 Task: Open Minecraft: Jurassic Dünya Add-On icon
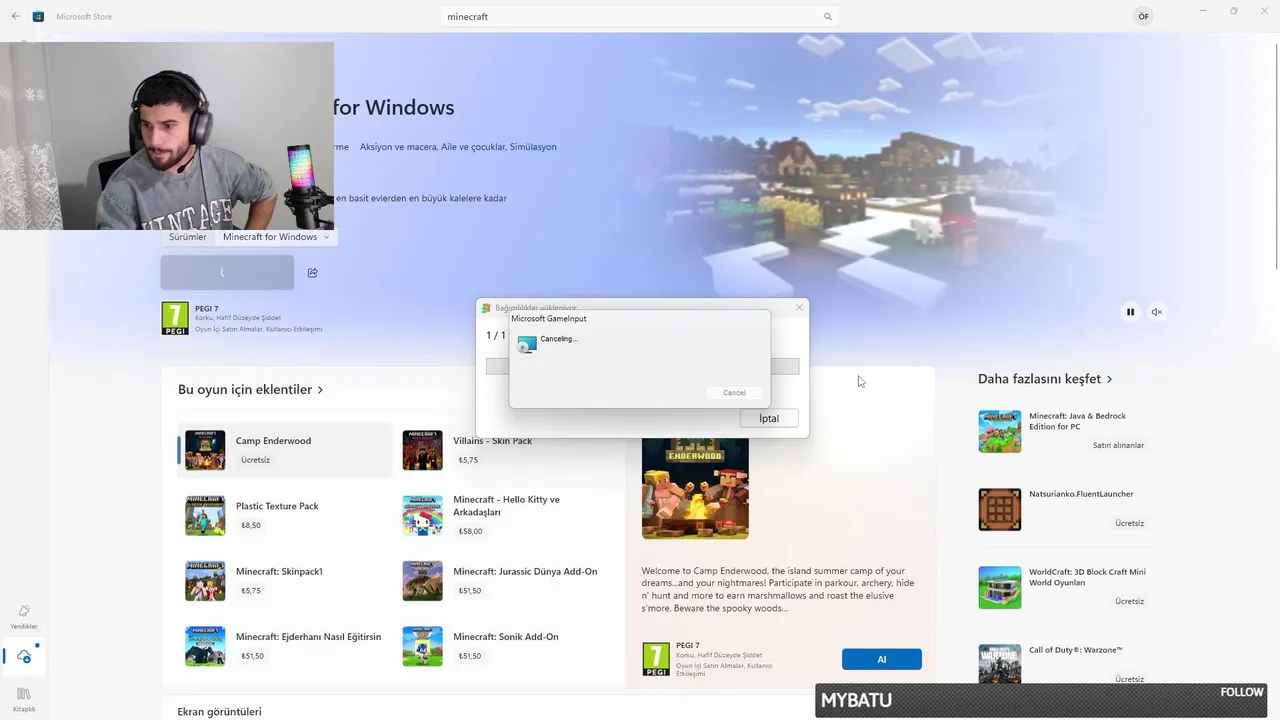click(x=422, y=581)
